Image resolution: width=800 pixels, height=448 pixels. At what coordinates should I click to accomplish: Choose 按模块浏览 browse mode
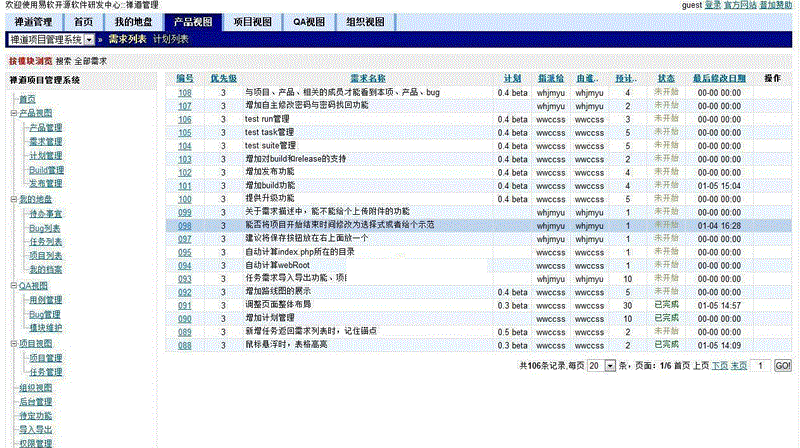(30, 61)
